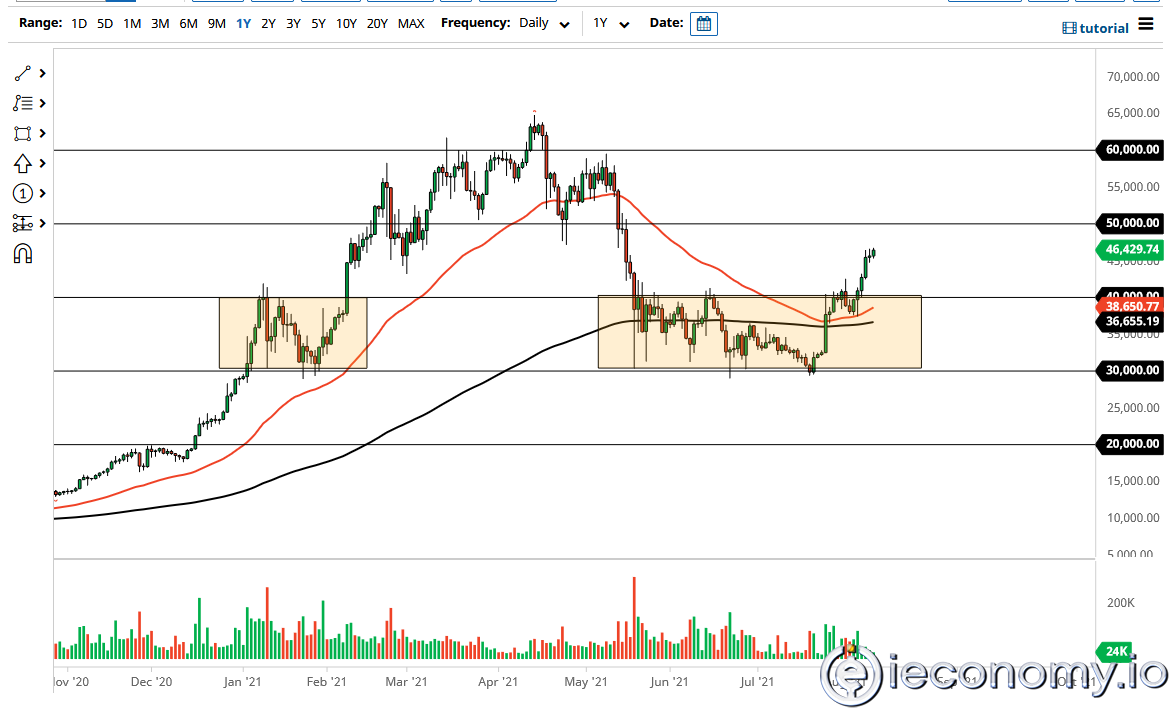The width and height of the screenshot is (1170, 708).
Task: Open the 1Y period dropdown next to Frequency
Action: tap(611, 23)
